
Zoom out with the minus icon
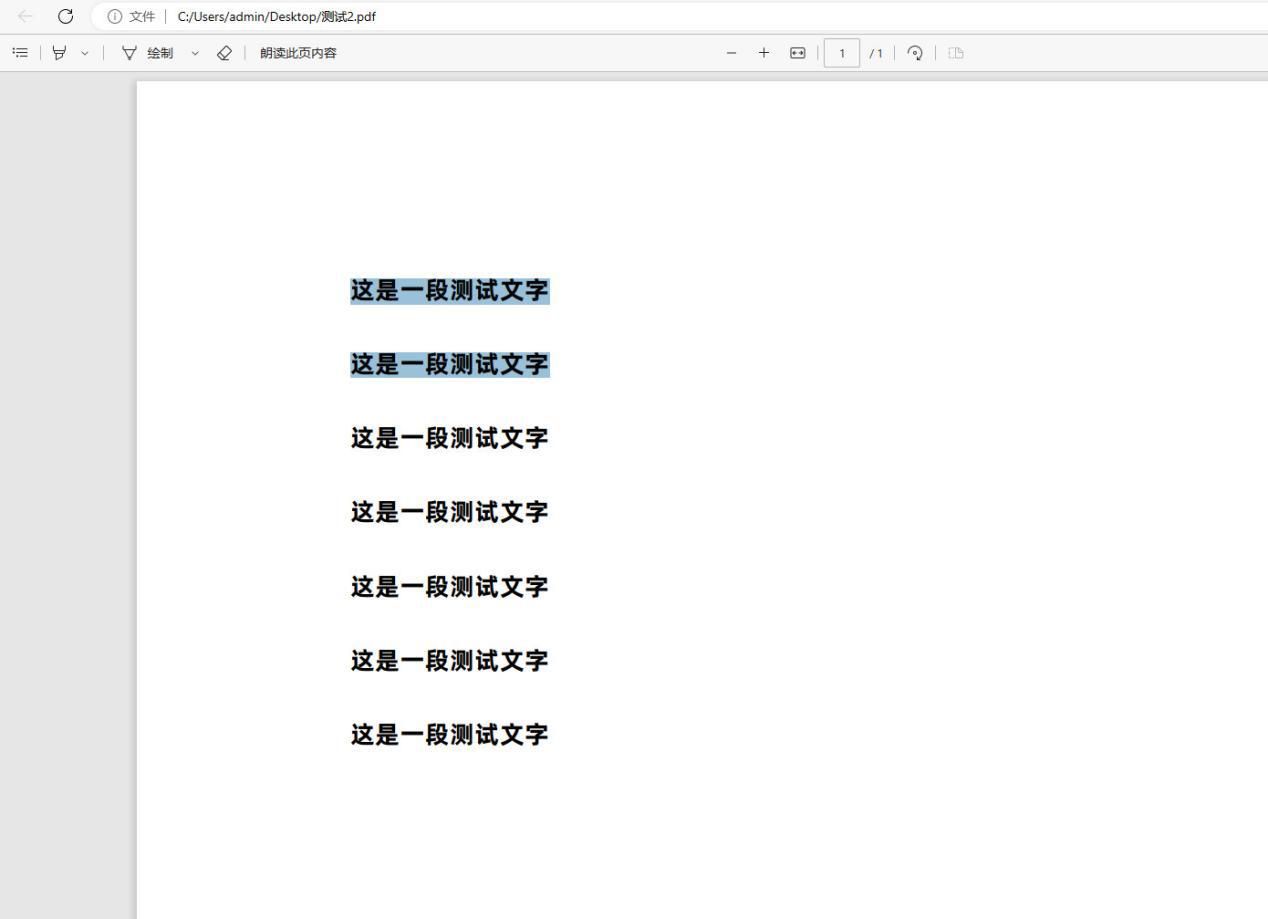coord(732,53)
